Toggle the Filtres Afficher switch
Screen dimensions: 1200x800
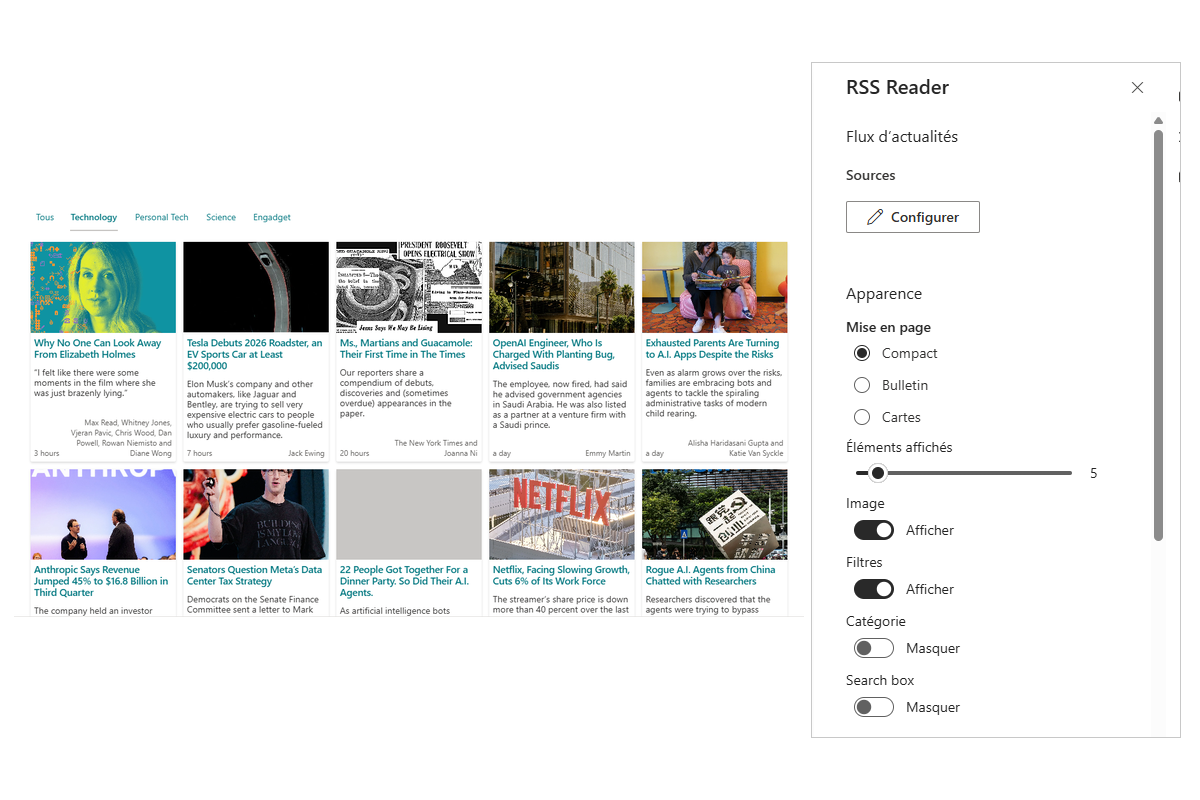(873, 589)
